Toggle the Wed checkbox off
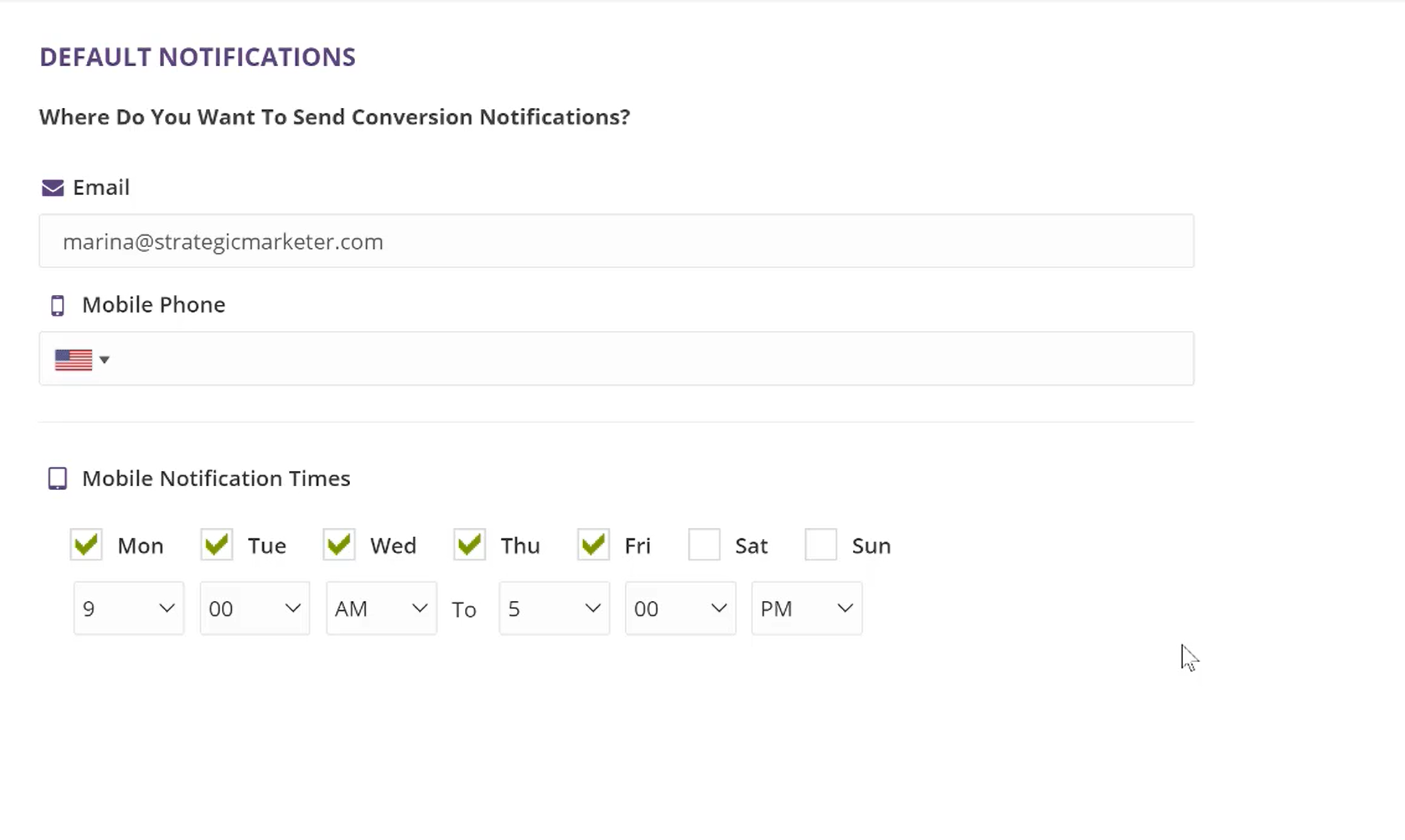This screenshot has height=840, width=1405. 339,545
